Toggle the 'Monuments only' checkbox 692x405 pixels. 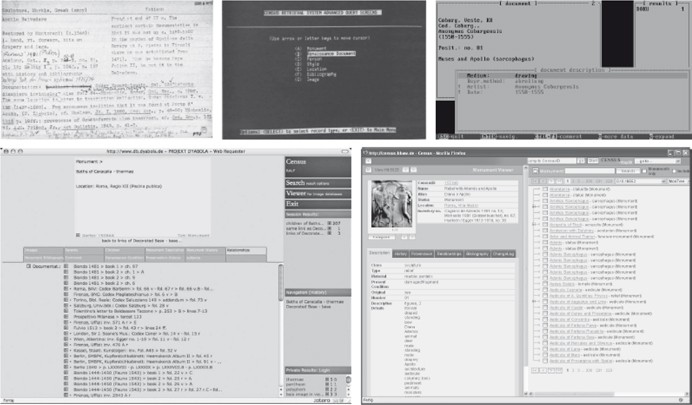click(644, 171)
